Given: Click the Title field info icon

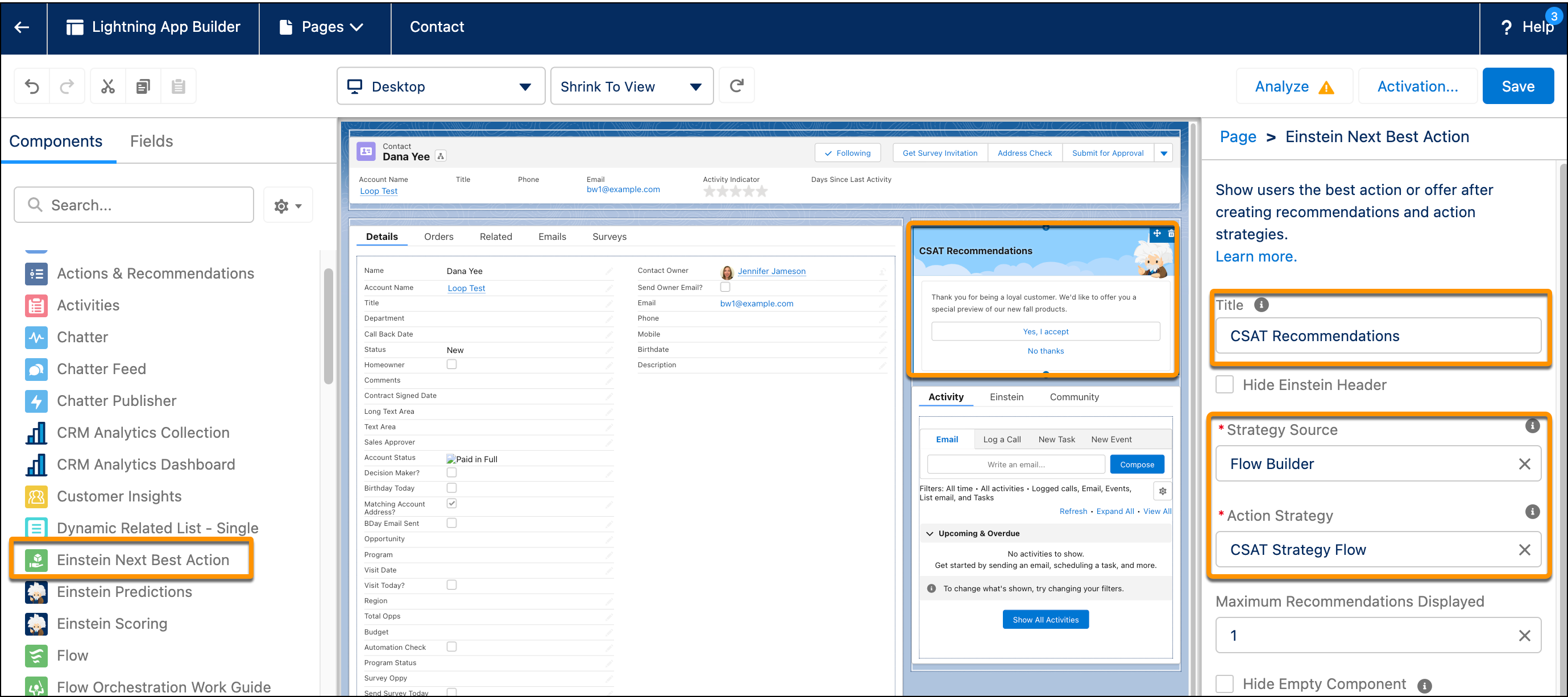Looking at the screenshot, I should [x=1261, y=304].
